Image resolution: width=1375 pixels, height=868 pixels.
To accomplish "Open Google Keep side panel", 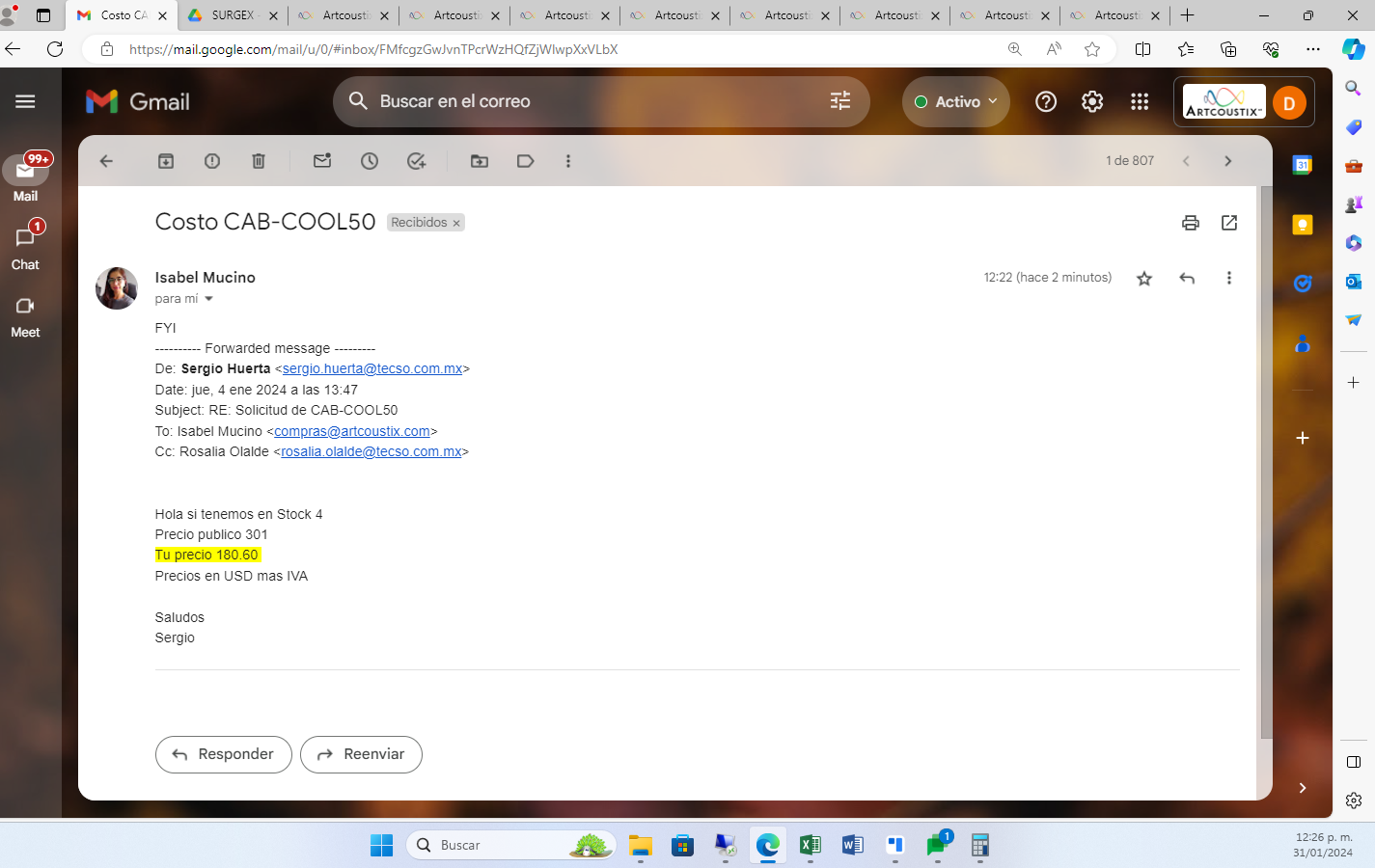I will (x=1303, y=225).
